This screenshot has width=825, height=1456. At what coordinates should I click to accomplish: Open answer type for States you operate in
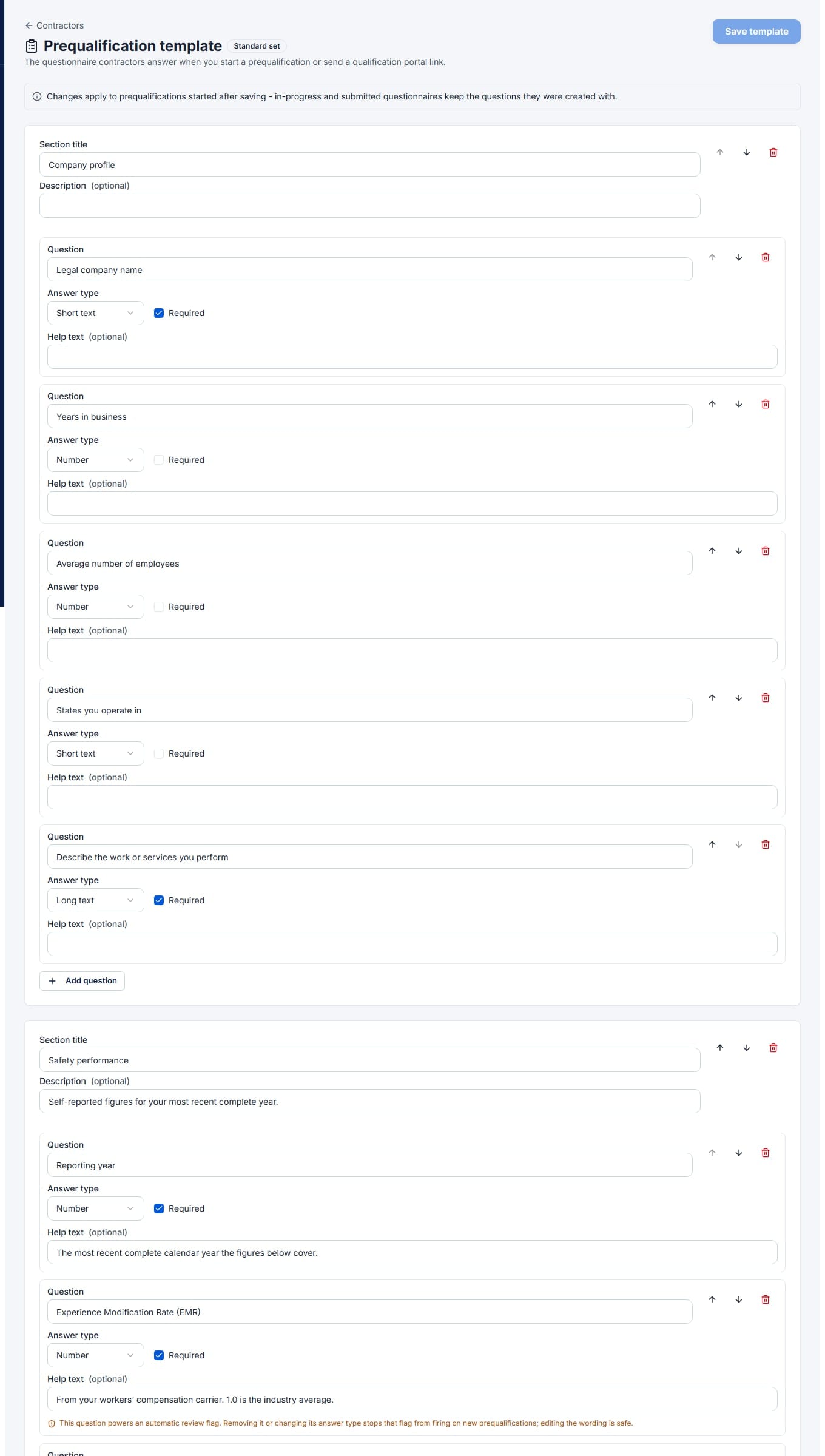96,753
